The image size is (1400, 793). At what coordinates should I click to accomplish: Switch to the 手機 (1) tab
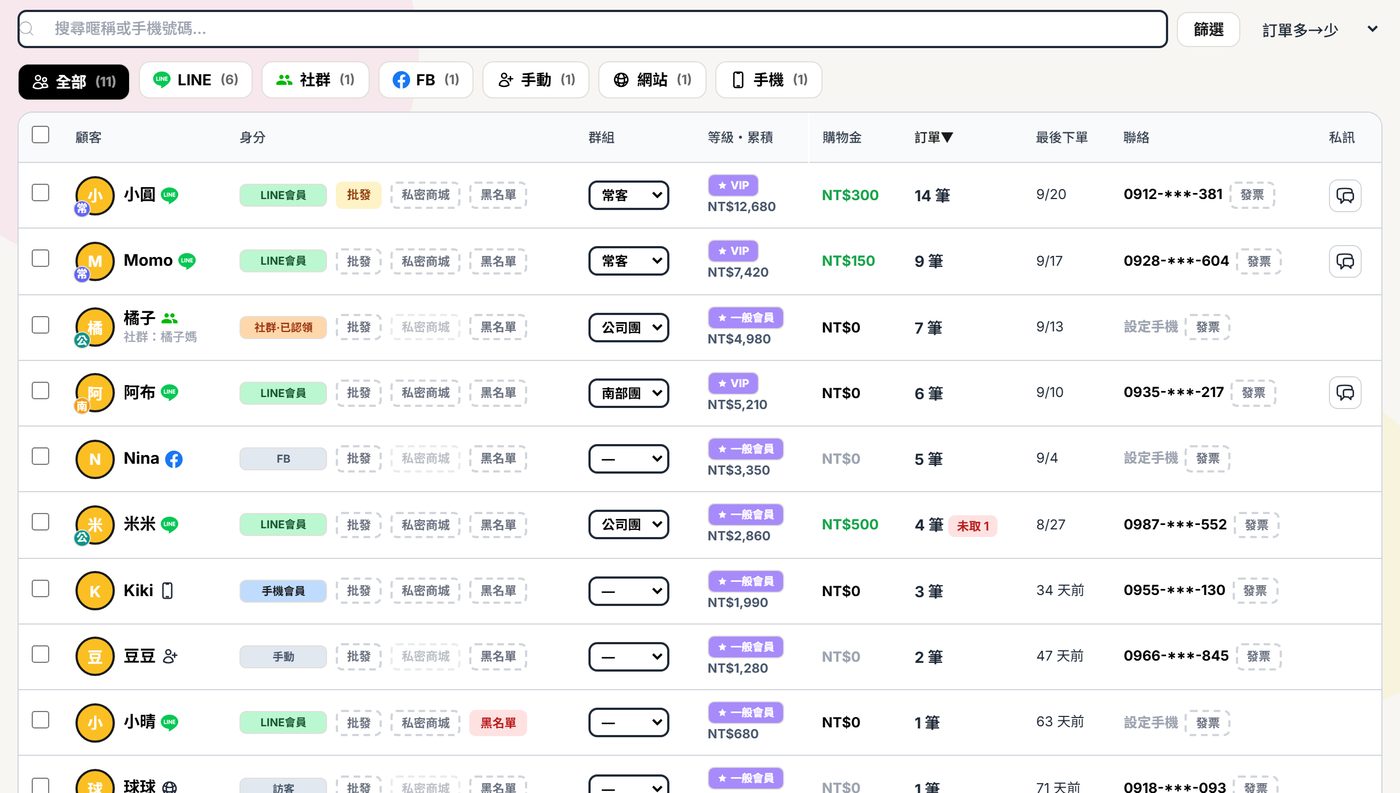coord(769,80)
